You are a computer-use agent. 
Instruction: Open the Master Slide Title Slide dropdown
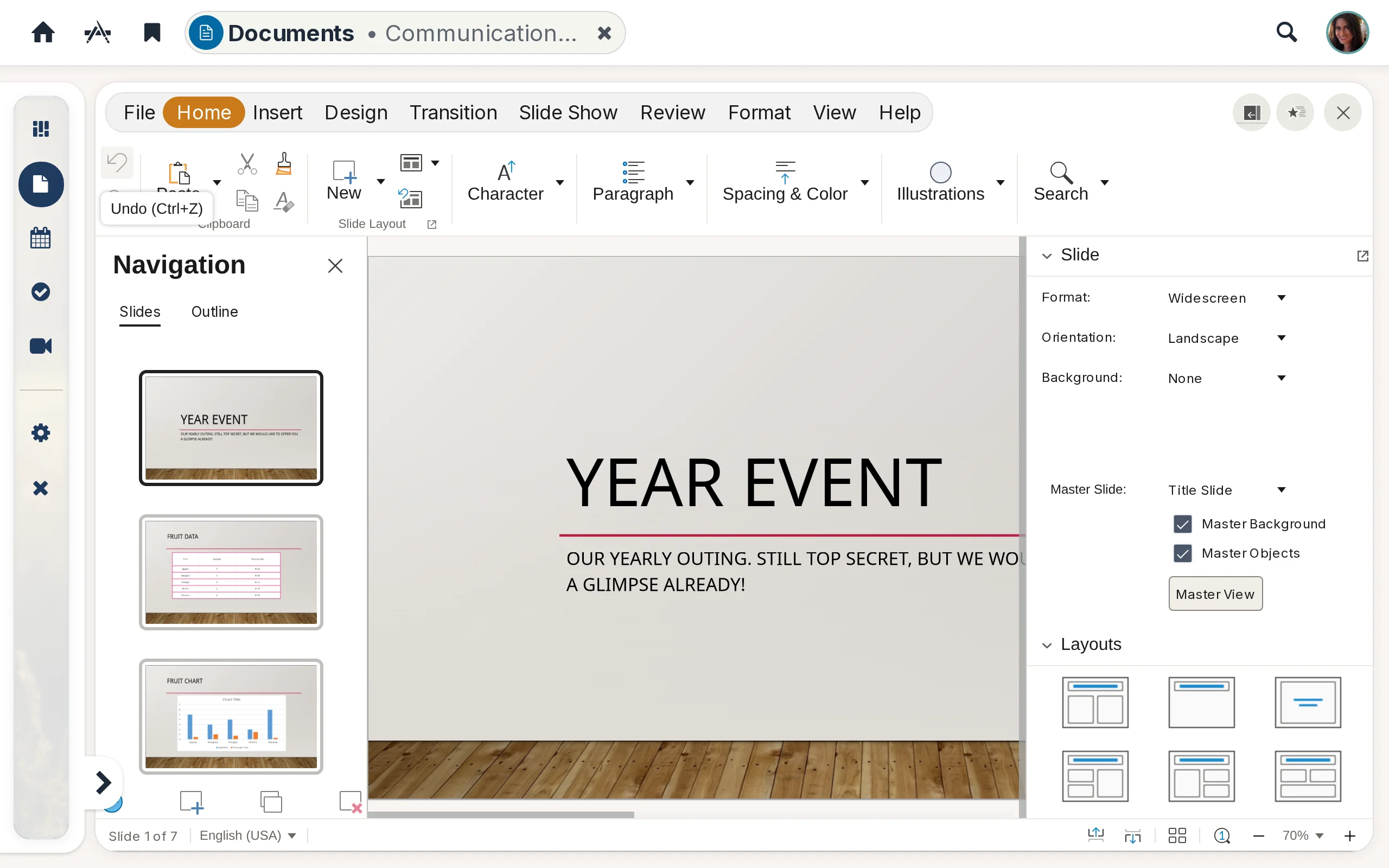pos(1227,490)
